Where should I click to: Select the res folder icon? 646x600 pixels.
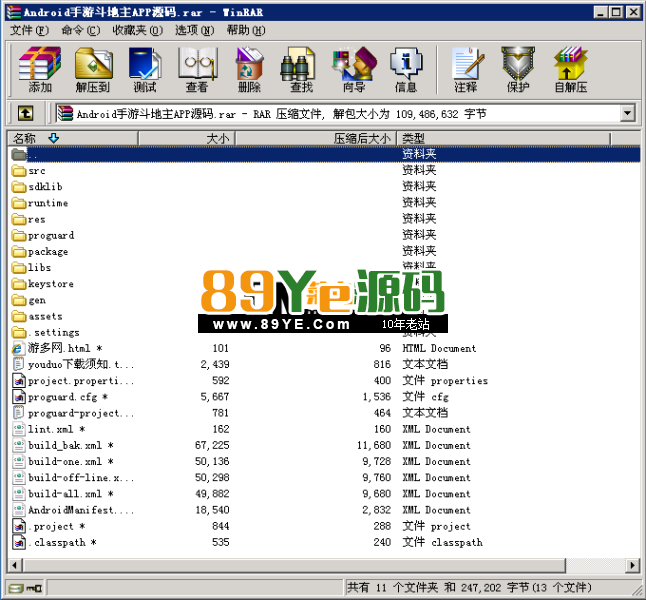(x=19, y=219)
